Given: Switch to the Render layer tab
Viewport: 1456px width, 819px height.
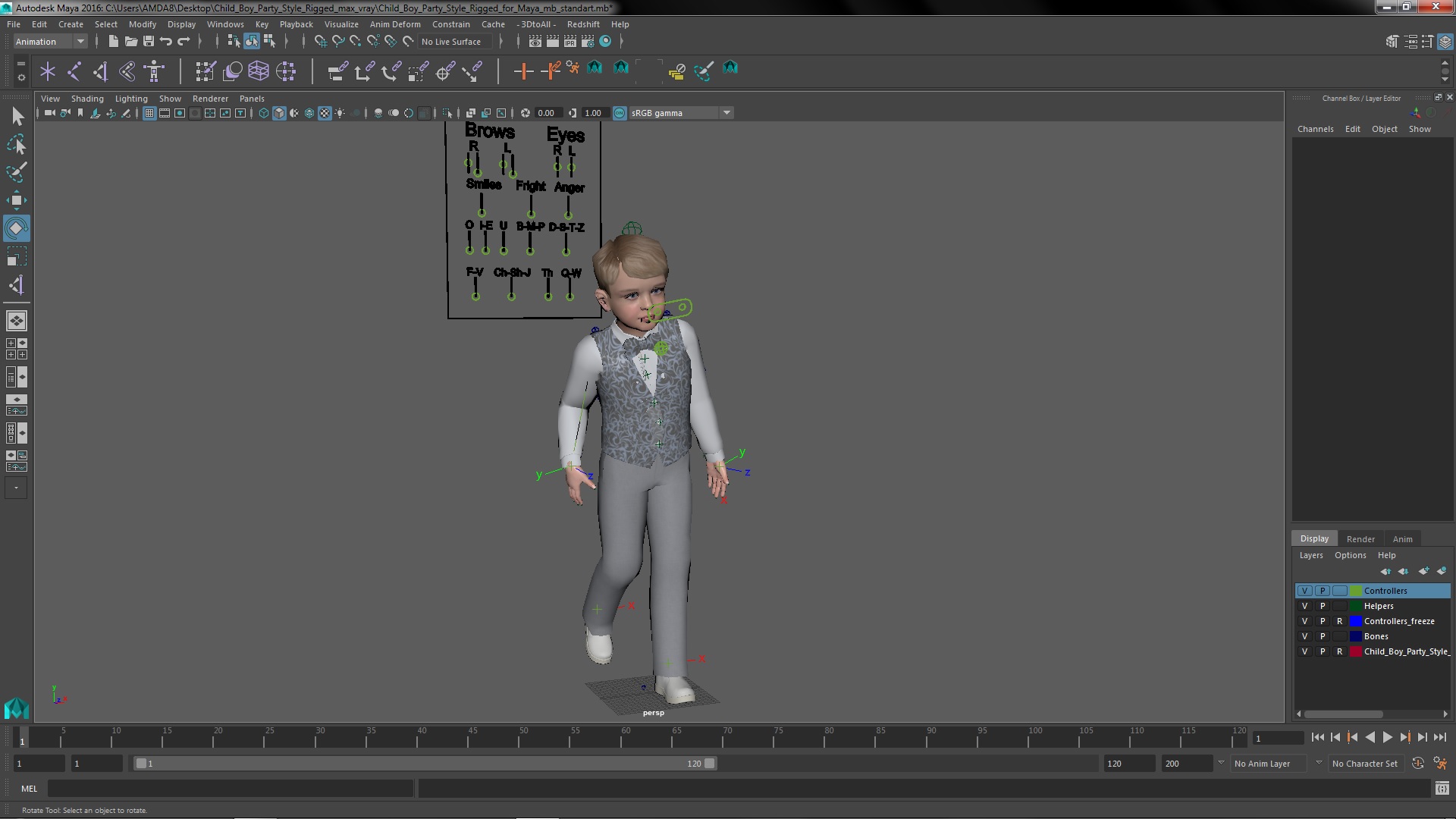Looking at the screenshot, I should tap(1360, 539).
